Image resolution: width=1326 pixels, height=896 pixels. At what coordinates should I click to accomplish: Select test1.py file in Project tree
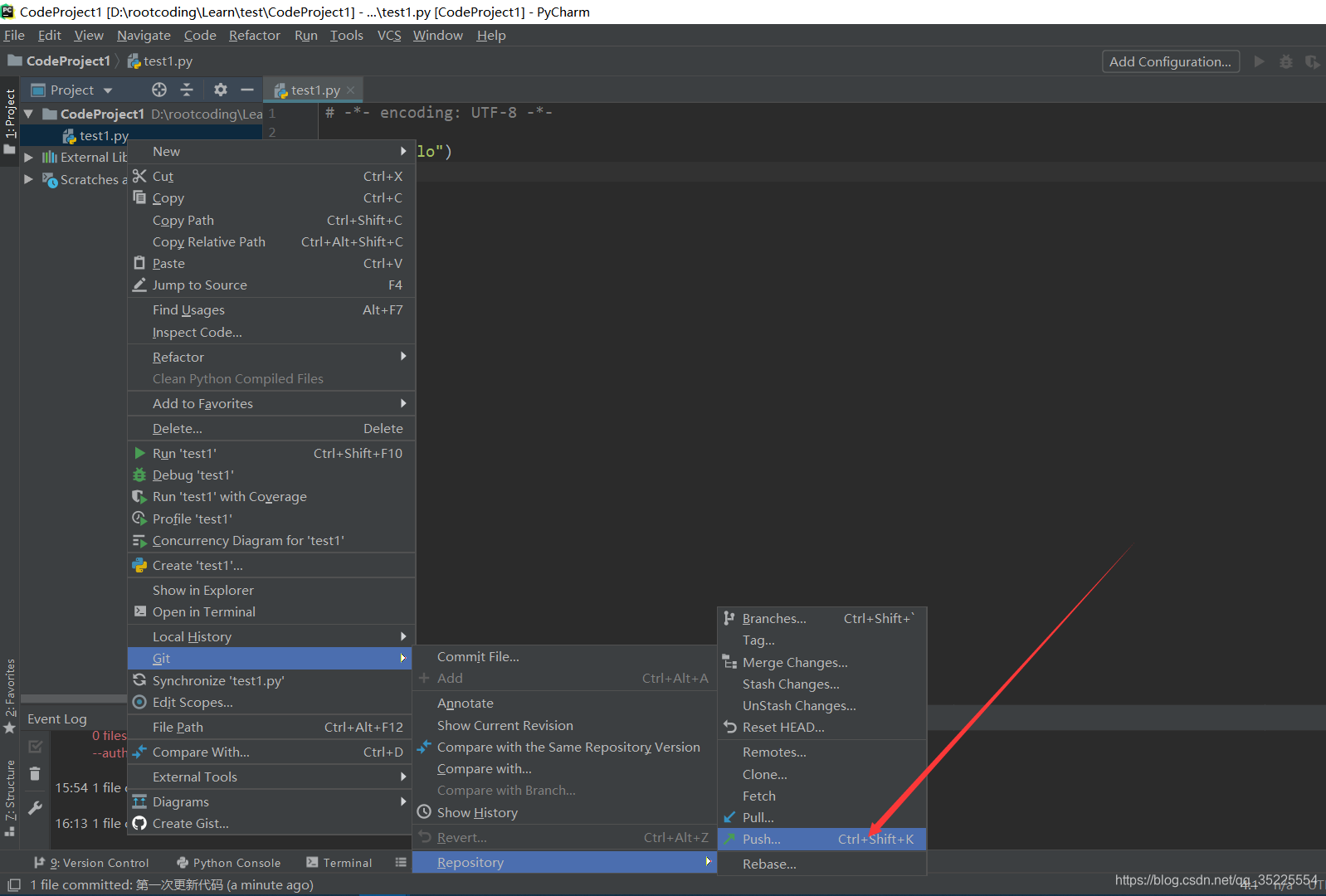[95, 135]
